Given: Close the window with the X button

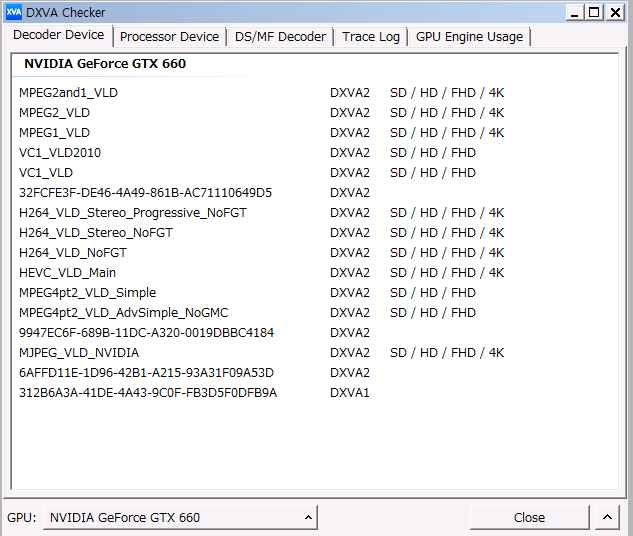Looking at the screenshot, I should [x=615, y=13].
